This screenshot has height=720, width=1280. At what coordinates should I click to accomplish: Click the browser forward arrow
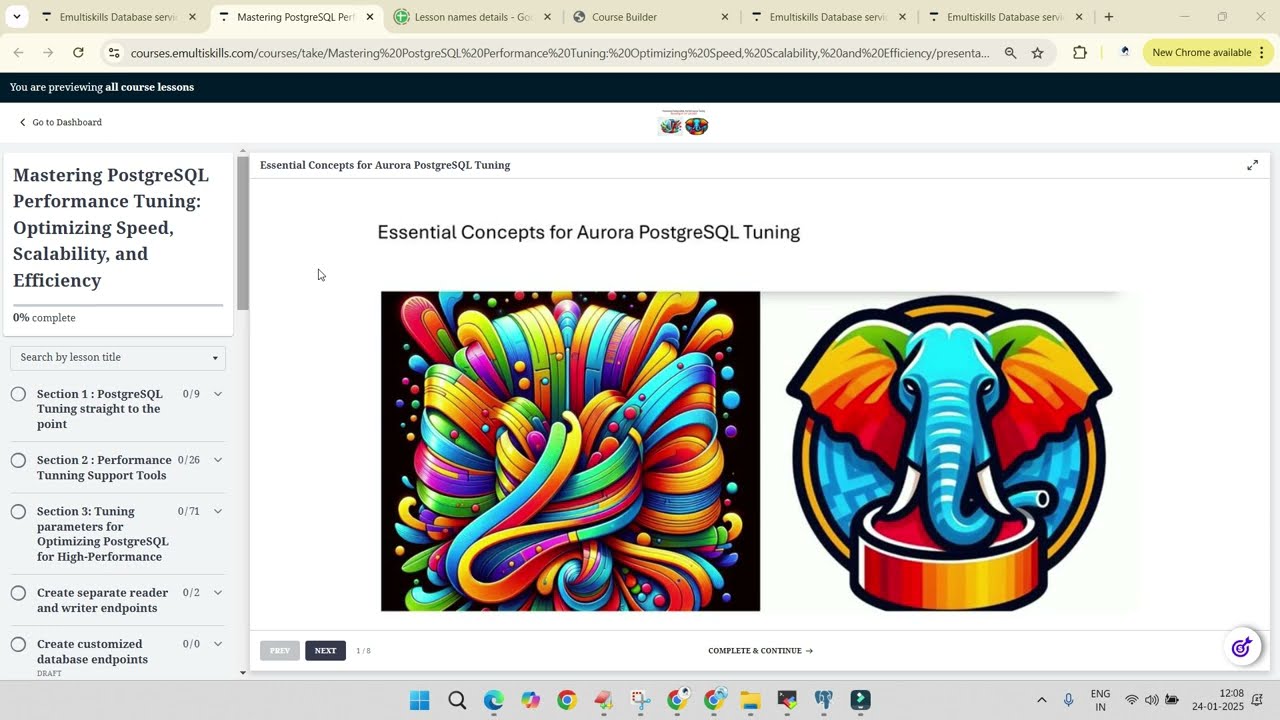coord(48,53)
